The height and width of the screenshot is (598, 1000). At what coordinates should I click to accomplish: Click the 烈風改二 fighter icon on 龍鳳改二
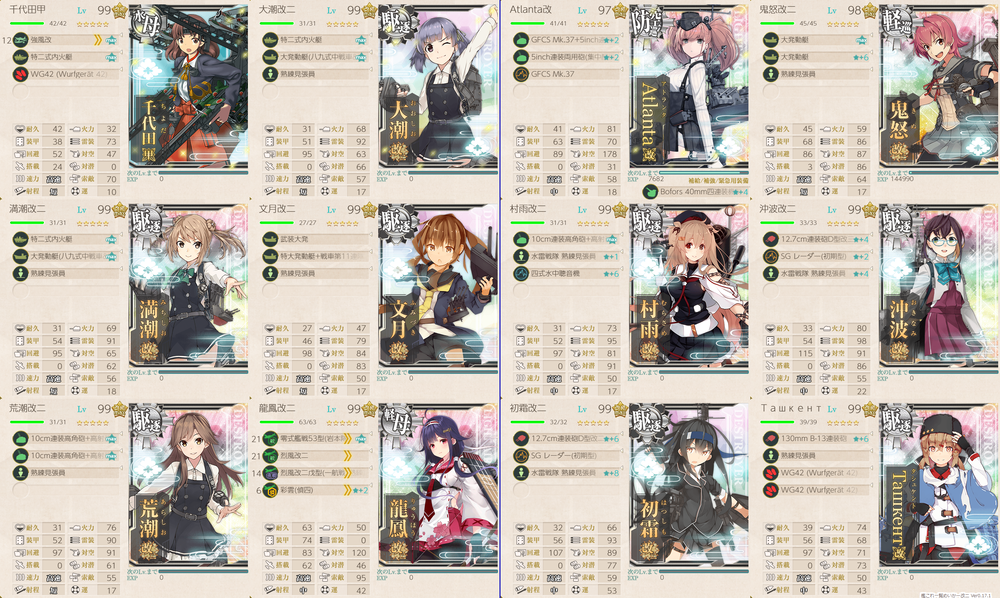(x=270, y=456)
